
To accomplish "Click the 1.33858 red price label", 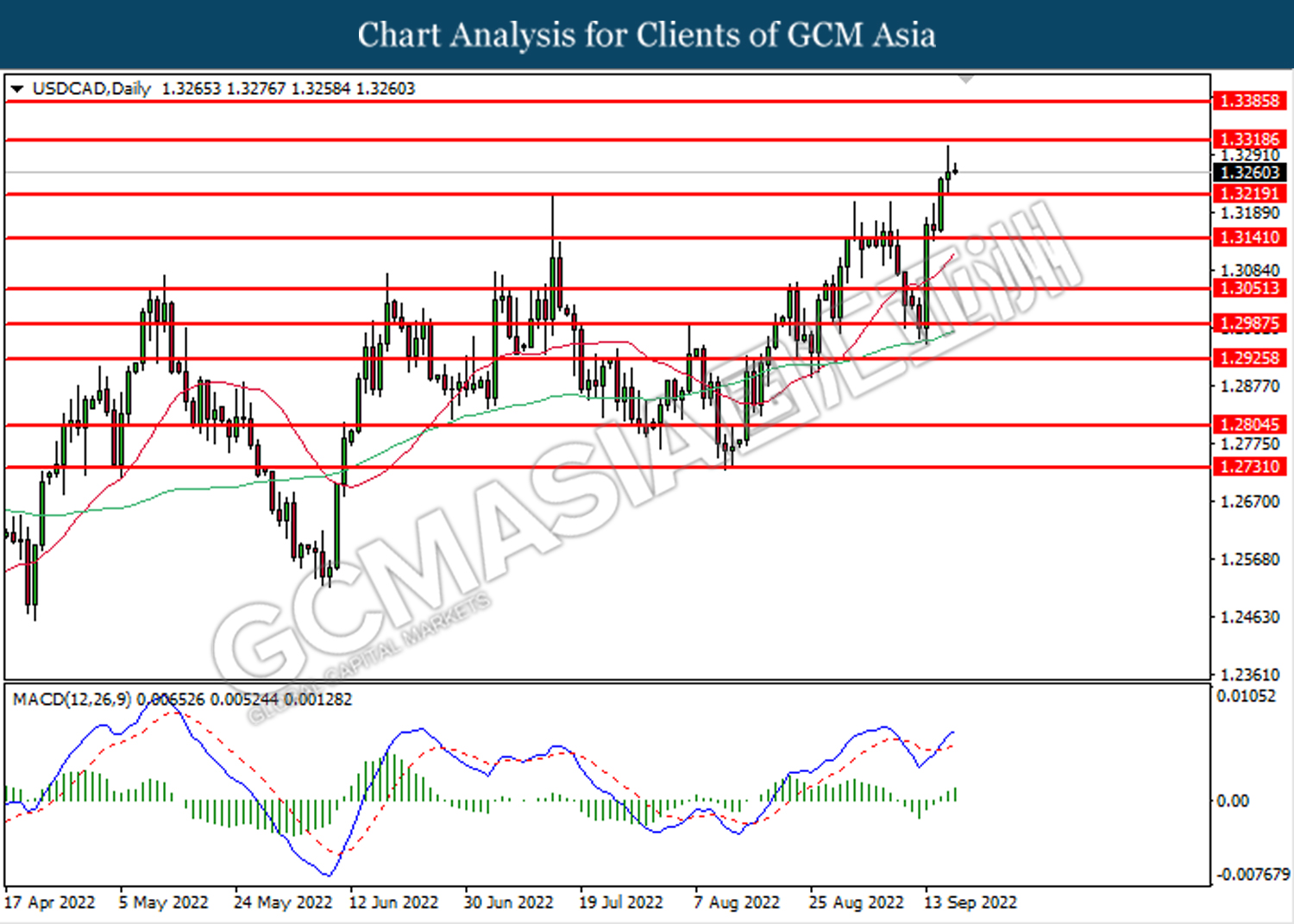I will pyautogui.click(x=1249, y=101).
